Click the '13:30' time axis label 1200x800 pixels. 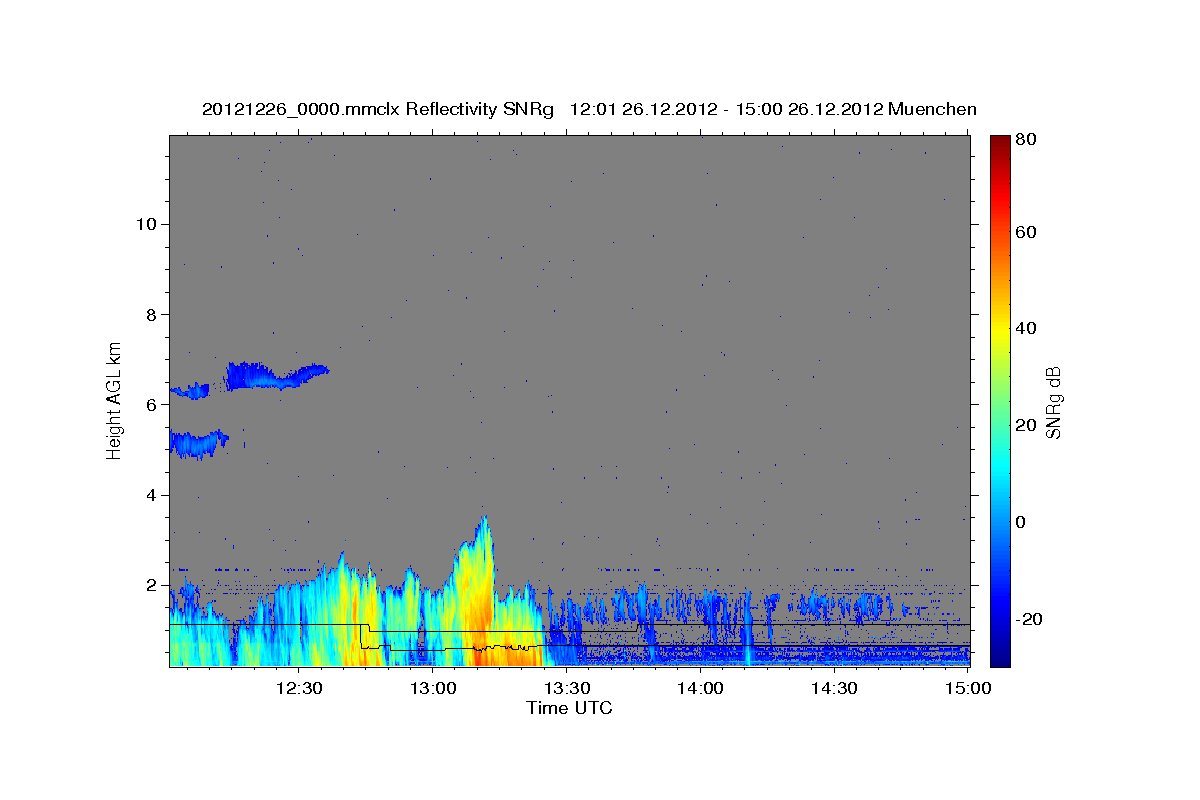click(x=567, y=688)
